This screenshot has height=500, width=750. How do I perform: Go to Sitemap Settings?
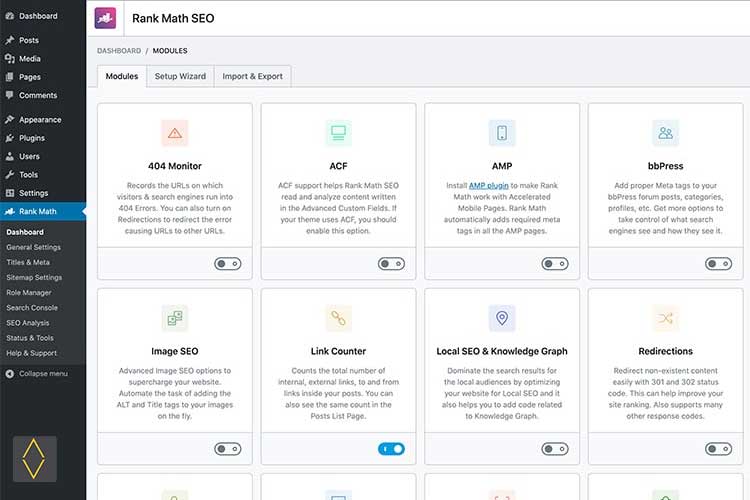tap(34, 278)
